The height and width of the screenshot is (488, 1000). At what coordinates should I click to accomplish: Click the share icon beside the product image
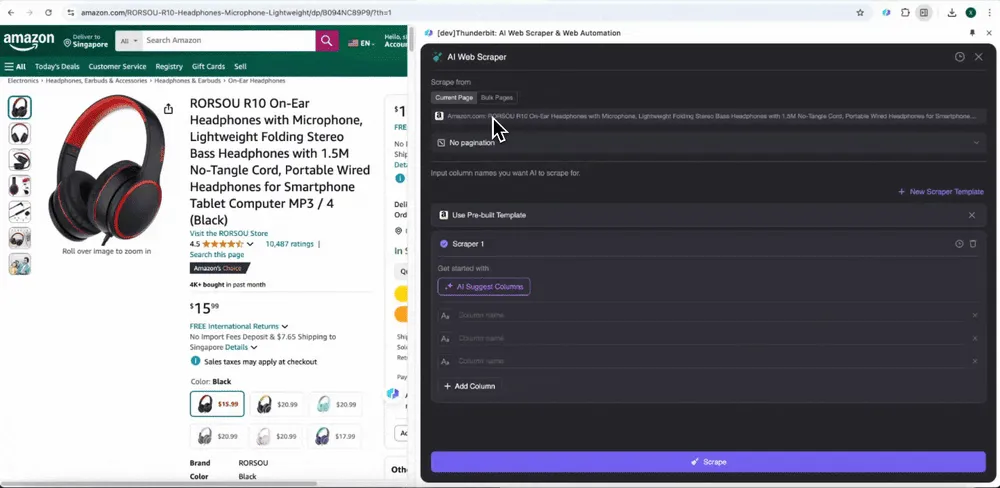pyautogui.click(x=168, y=109)
